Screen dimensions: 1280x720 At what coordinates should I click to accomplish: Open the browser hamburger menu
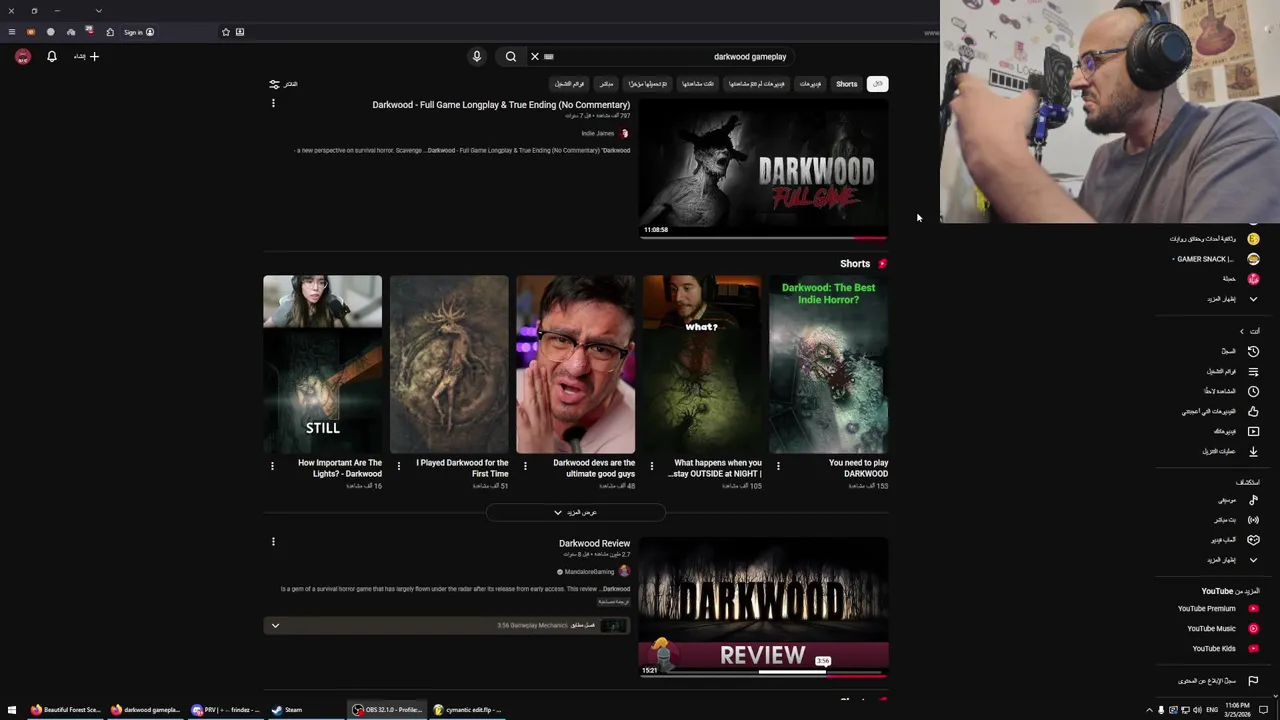click(12, 32)
